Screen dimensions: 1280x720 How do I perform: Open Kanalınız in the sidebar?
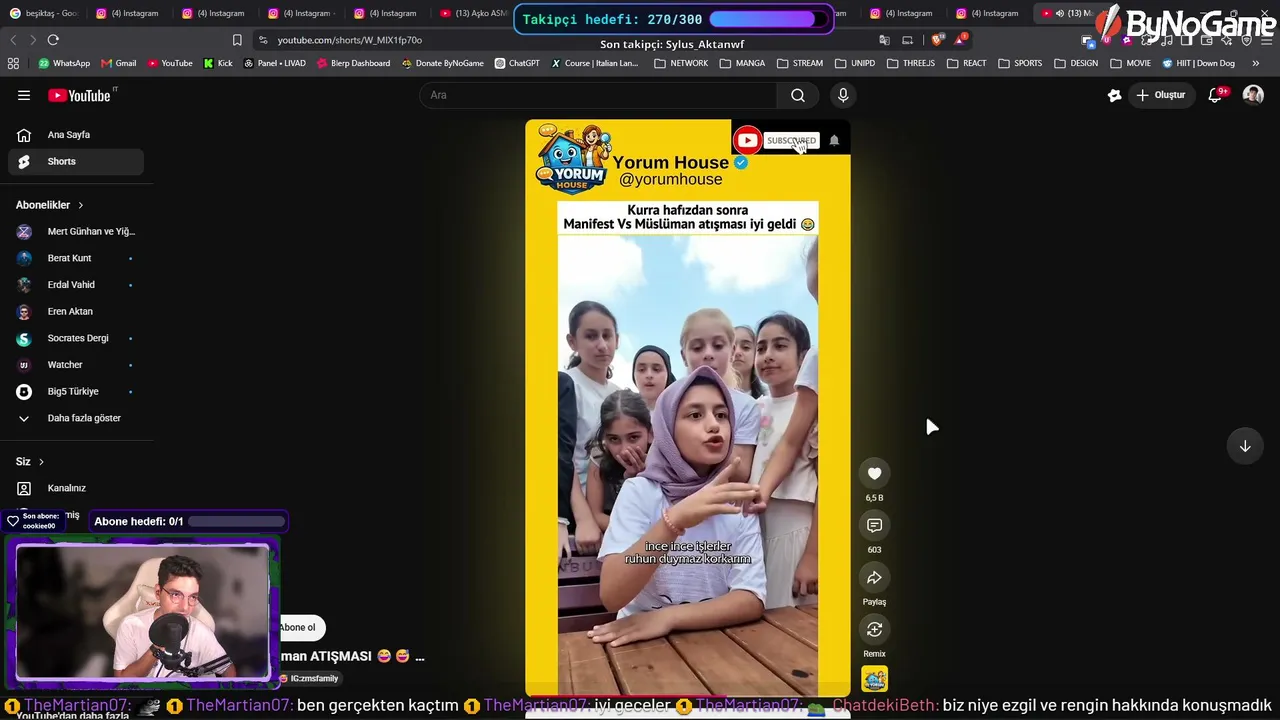[76, 488]
